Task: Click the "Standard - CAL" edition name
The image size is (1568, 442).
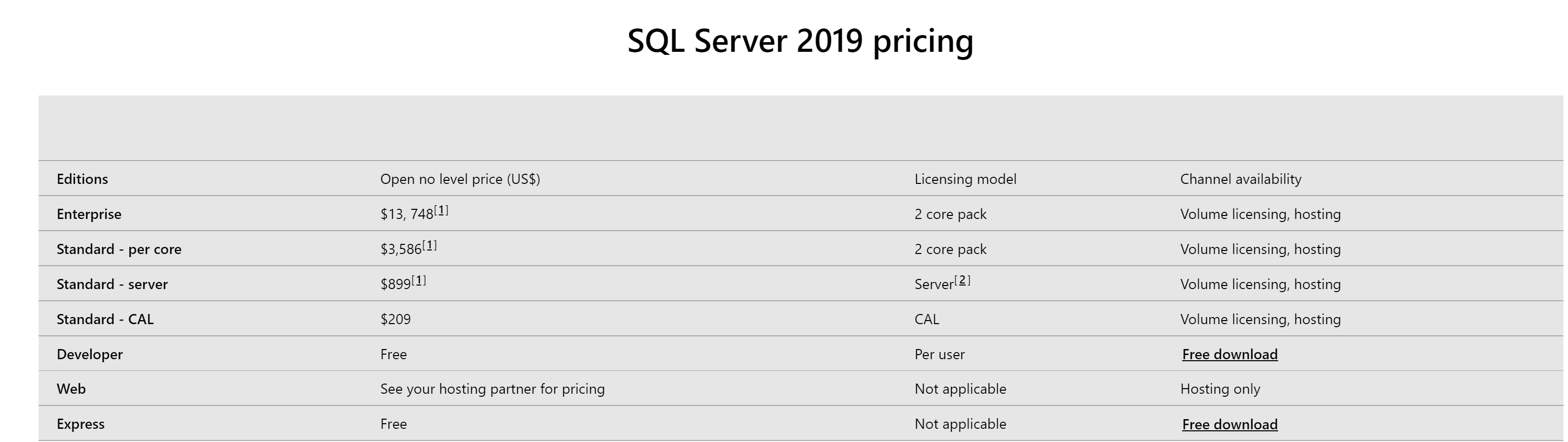Action: (105, 320)
